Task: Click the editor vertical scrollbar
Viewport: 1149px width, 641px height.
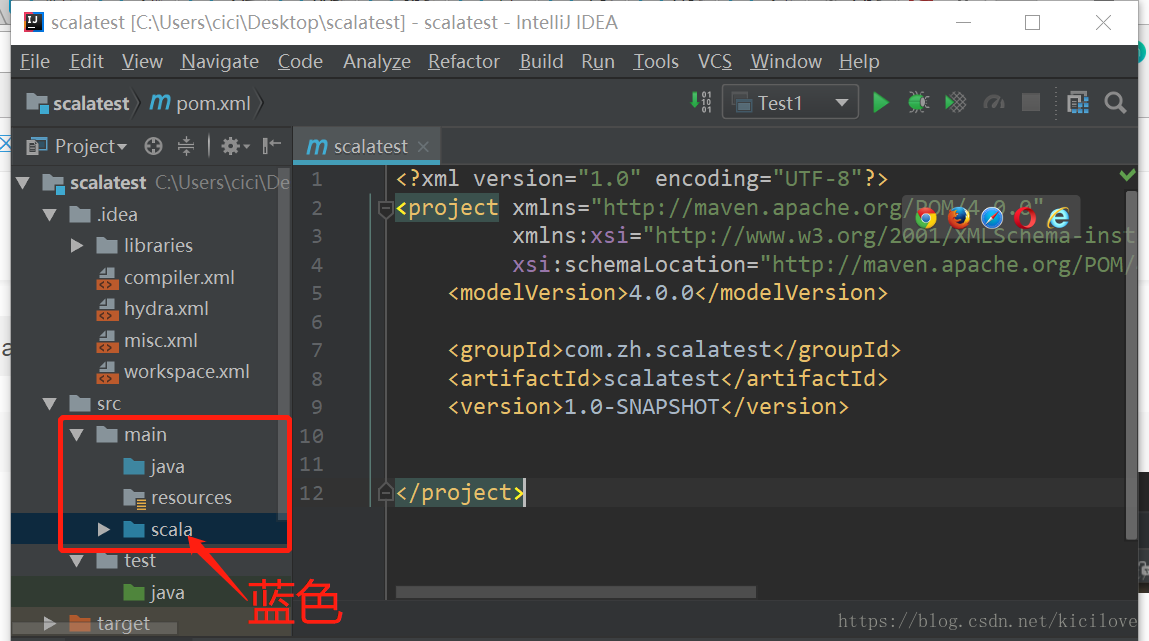Action: (1132, 366)
